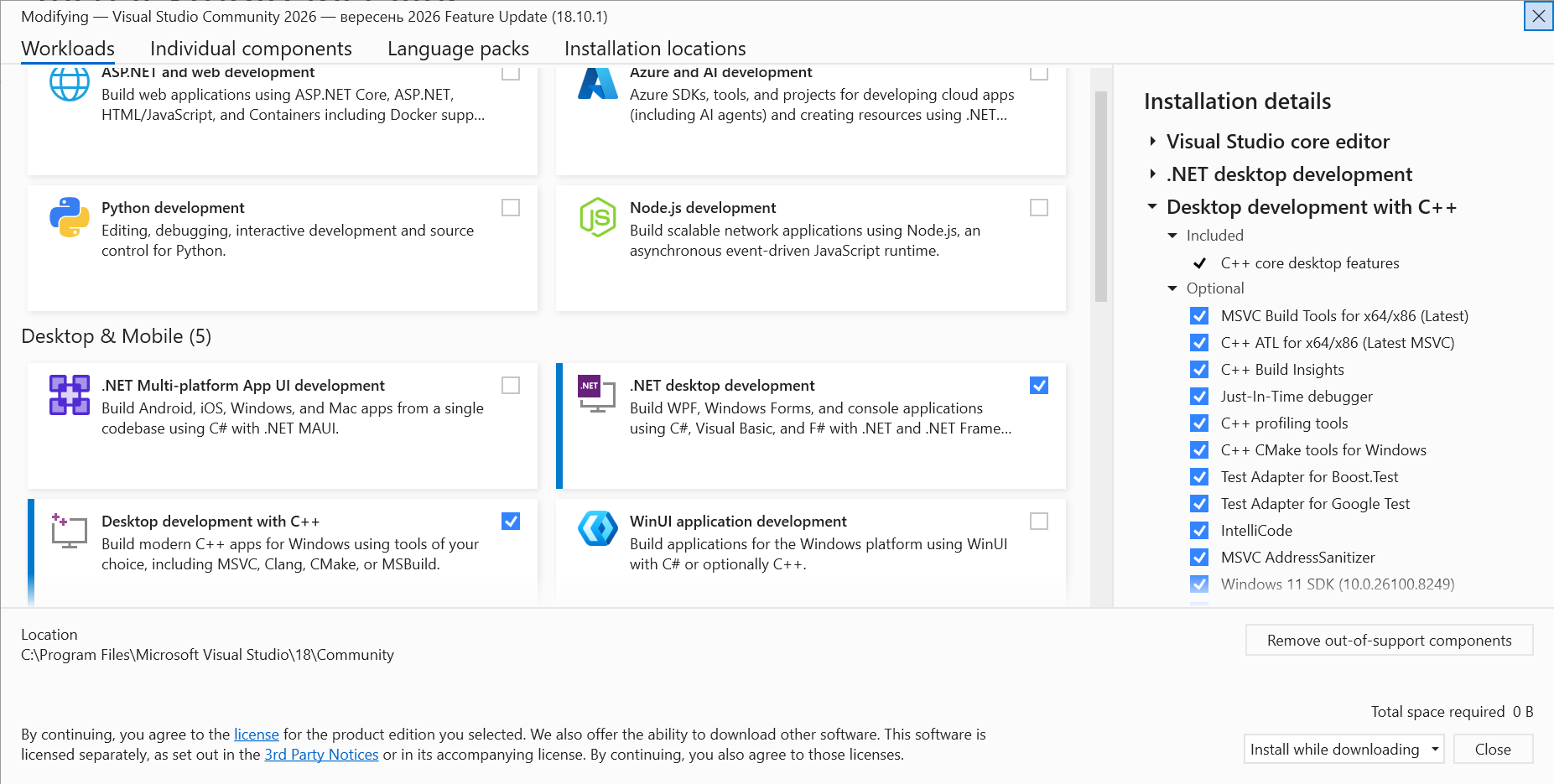The image size is (1554, 784).
Task: Click the Node.js development logo icon
Action: (598, 217)
